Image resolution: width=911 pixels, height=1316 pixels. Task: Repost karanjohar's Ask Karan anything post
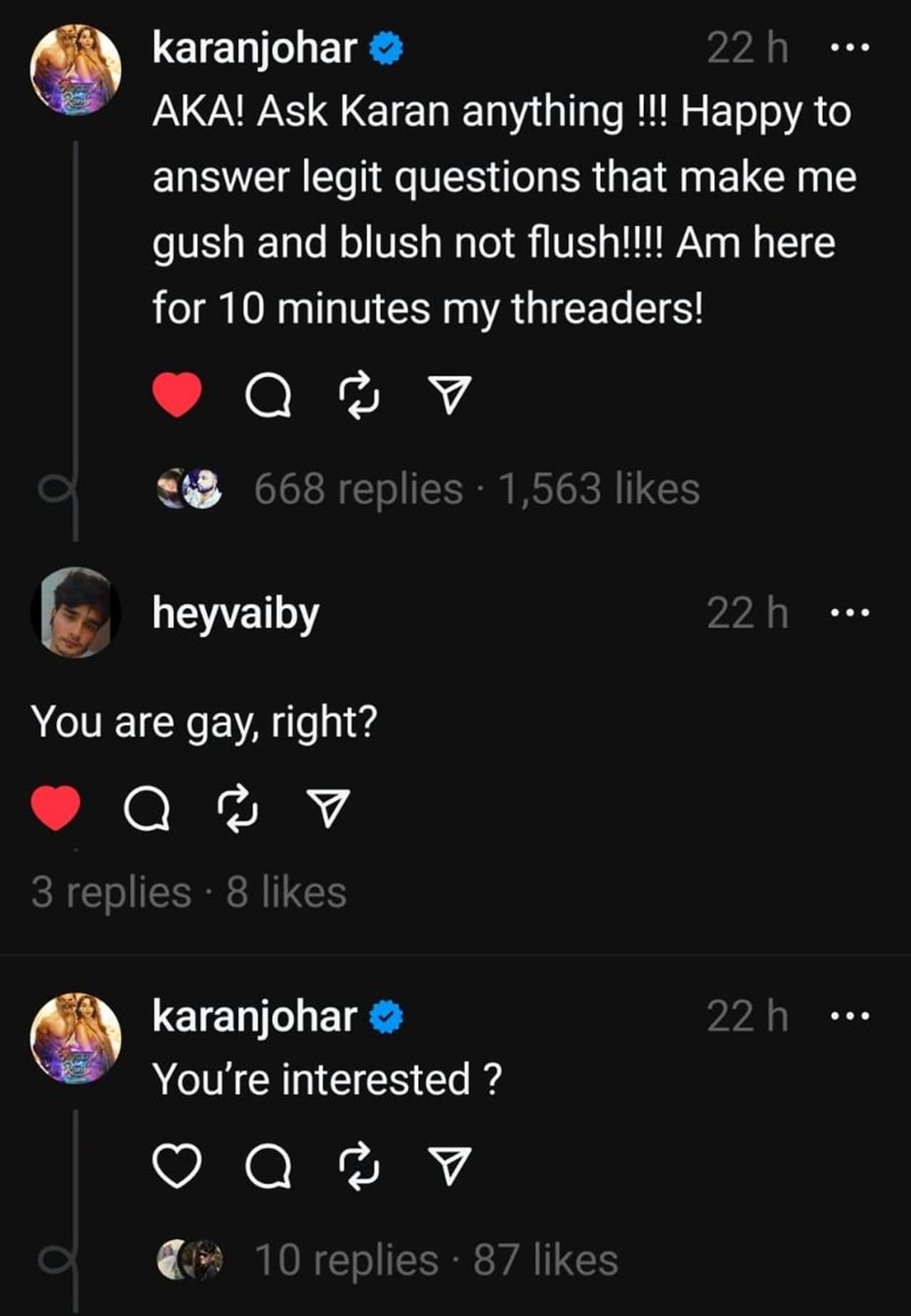tap(359, 395)
